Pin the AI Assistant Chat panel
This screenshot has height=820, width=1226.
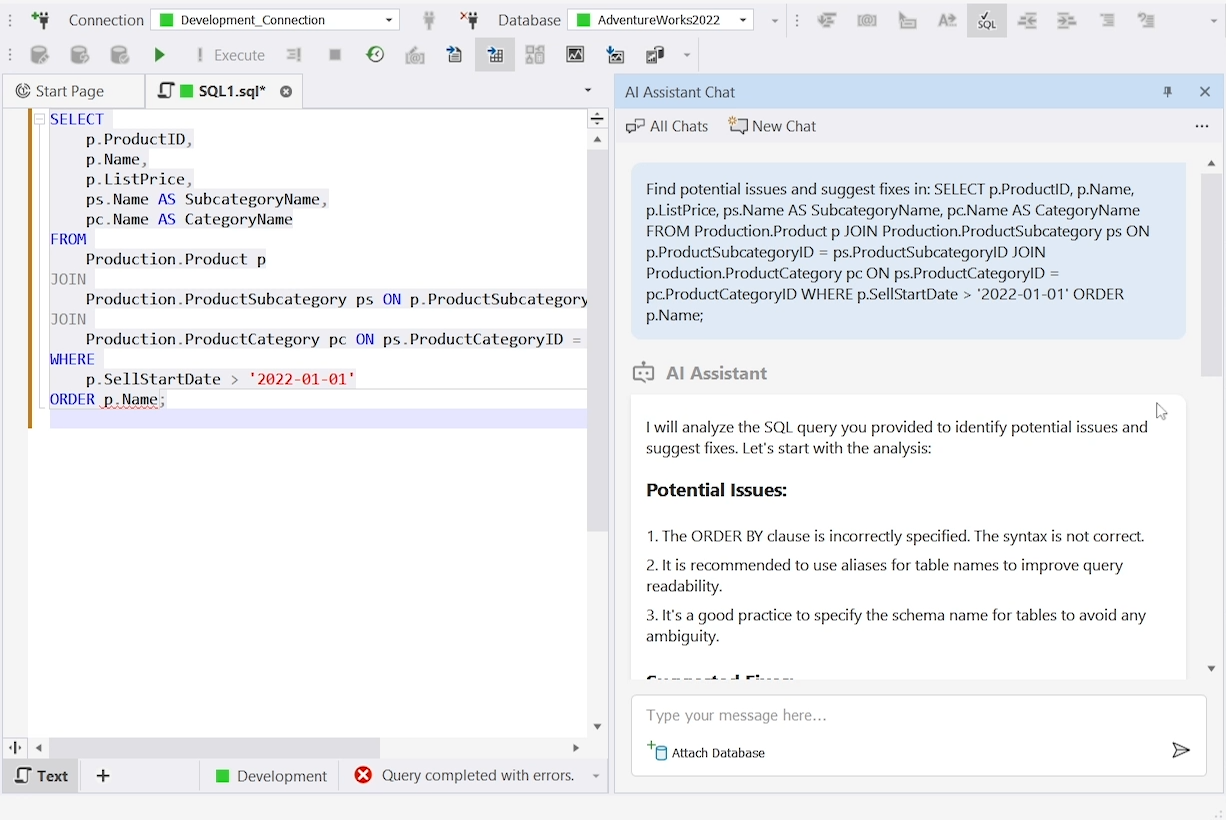click(x=1167, y=92)
